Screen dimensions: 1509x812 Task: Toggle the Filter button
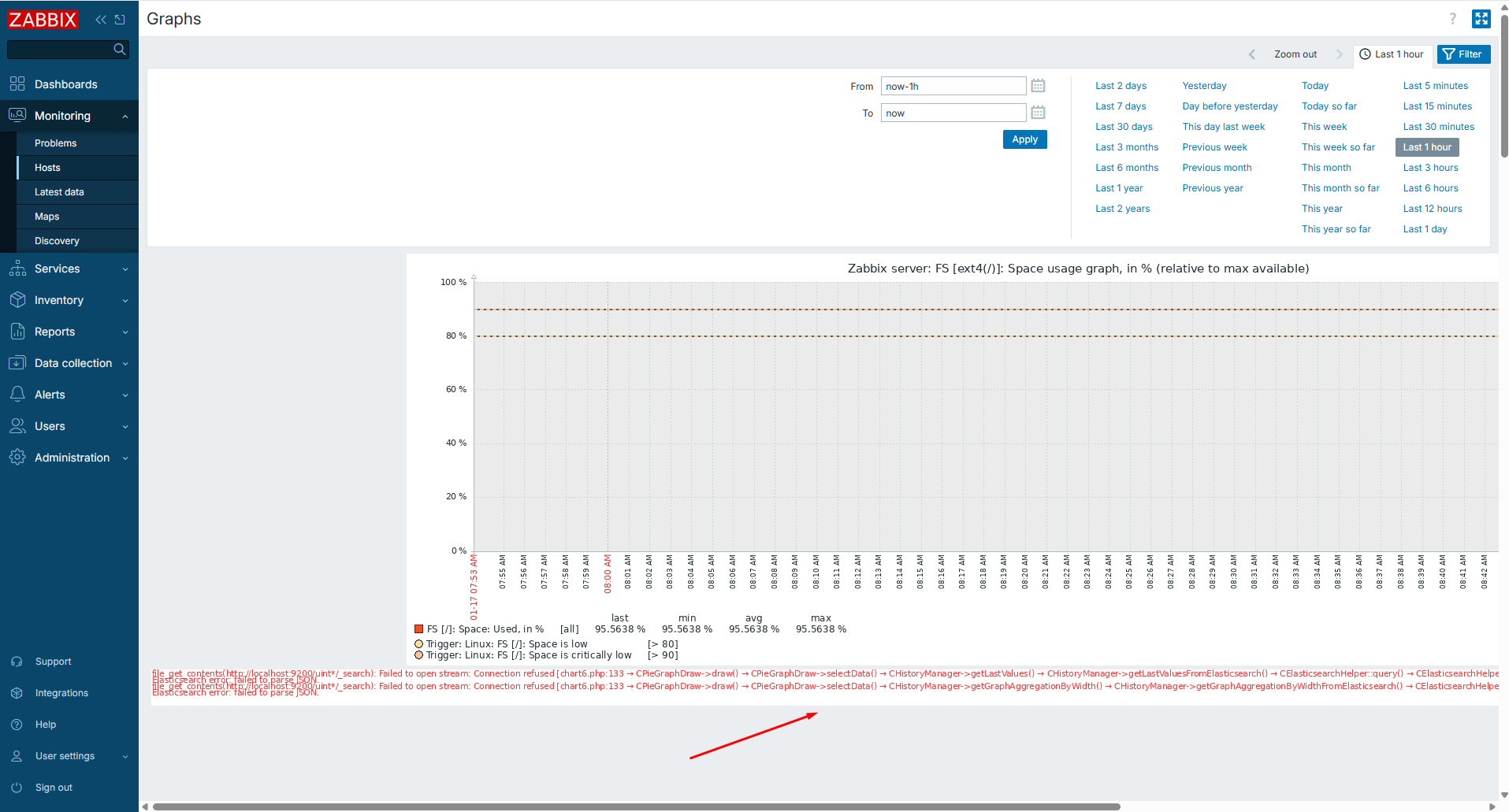point(1463,54)
